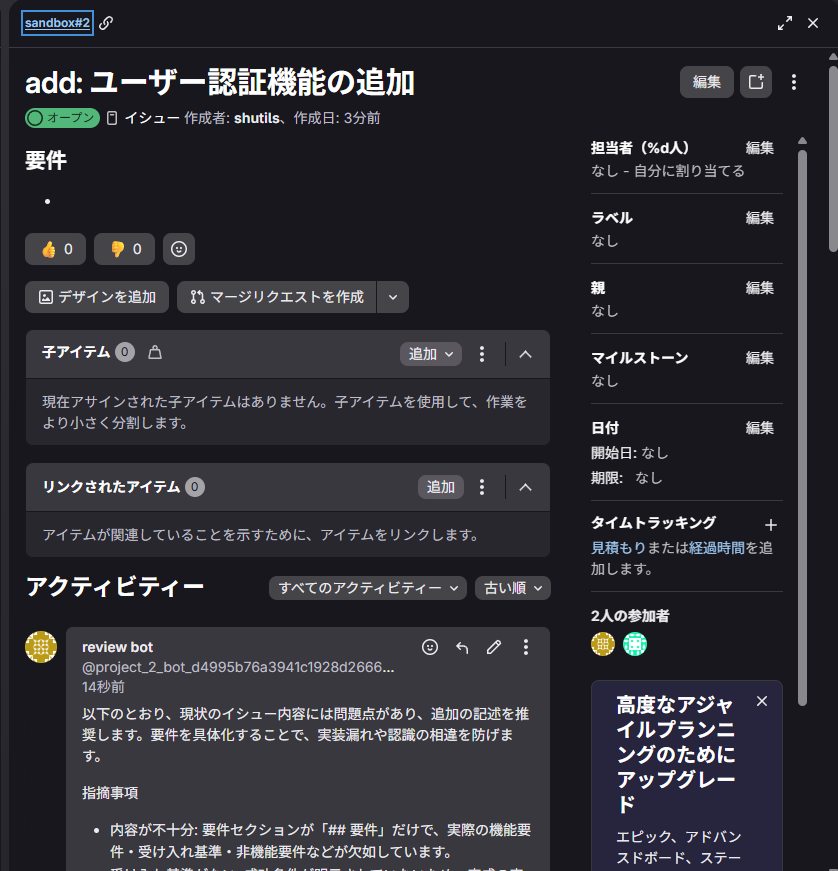Click the export icon next to 編集
Image resolution: width=838 pixels, height=871 pixels.
[x=755, y=82]
